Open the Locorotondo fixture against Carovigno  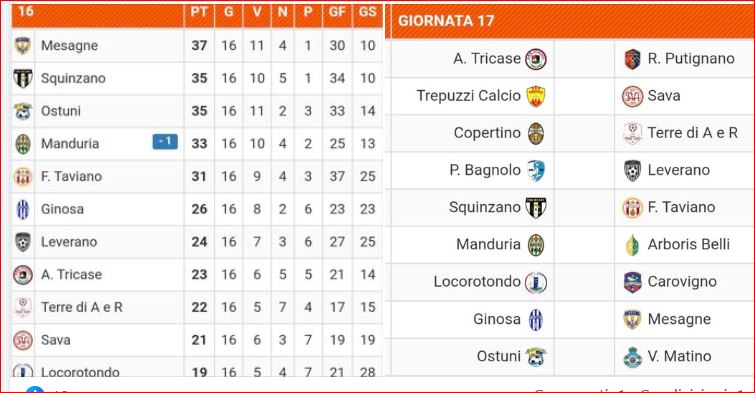[573, 282]
